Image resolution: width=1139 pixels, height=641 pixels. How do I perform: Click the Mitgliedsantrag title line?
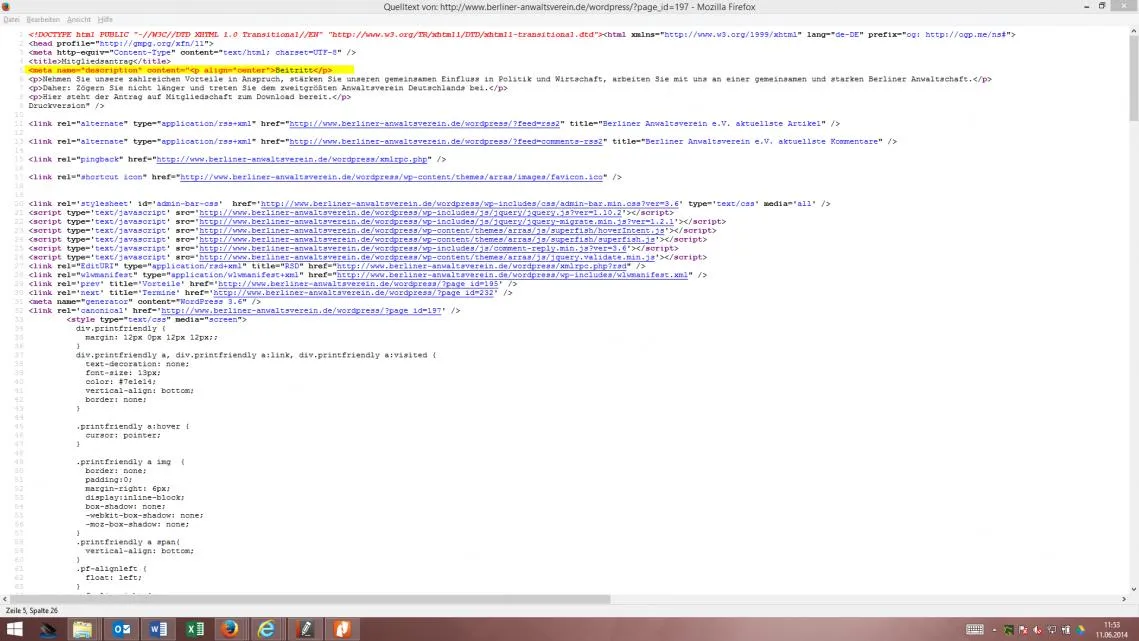(100, 62)
